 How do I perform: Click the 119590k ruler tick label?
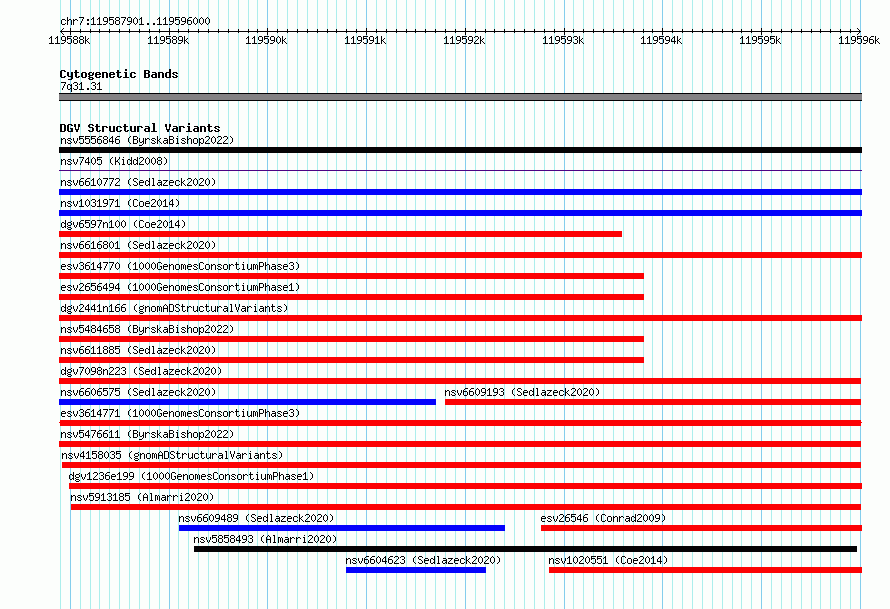click(x=266, y=40)
